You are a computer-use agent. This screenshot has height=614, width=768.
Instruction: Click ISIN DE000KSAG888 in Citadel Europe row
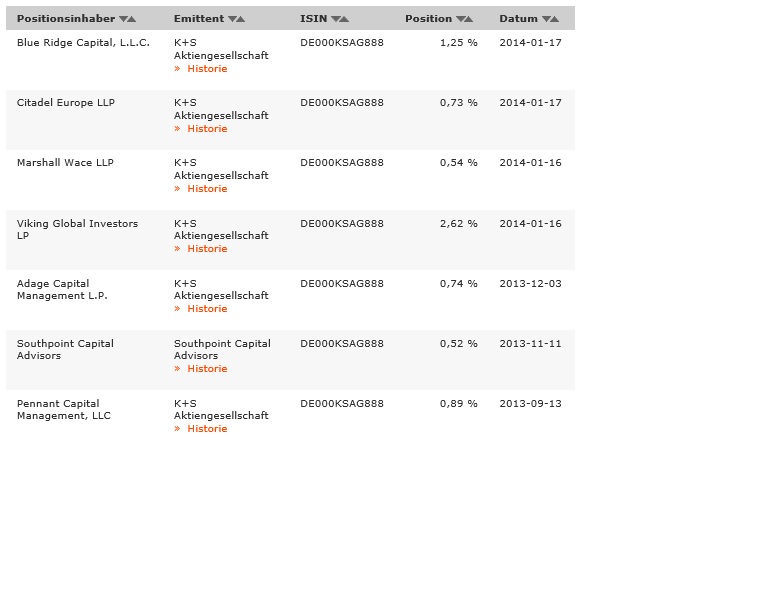point(342,103)
